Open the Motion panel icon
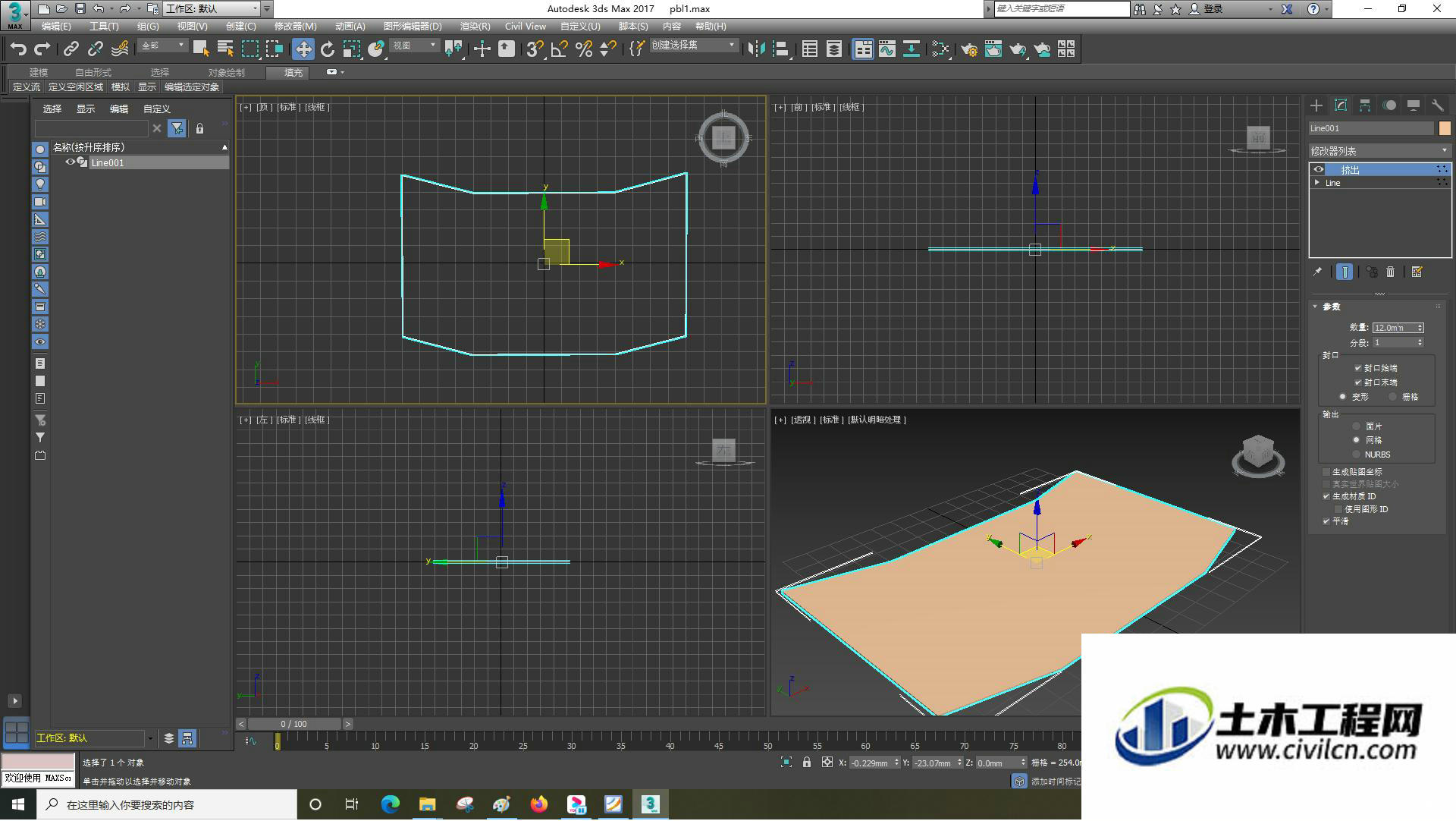 click(1389, 105)
